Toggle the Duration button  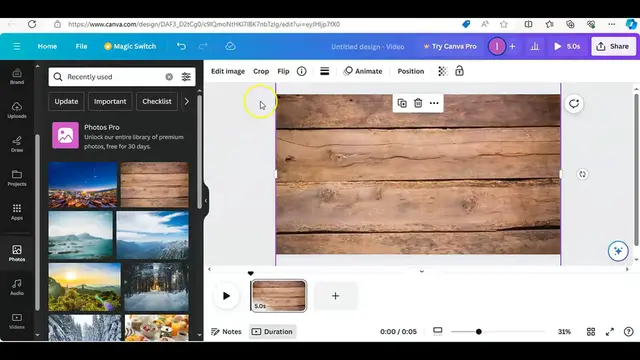272,332
